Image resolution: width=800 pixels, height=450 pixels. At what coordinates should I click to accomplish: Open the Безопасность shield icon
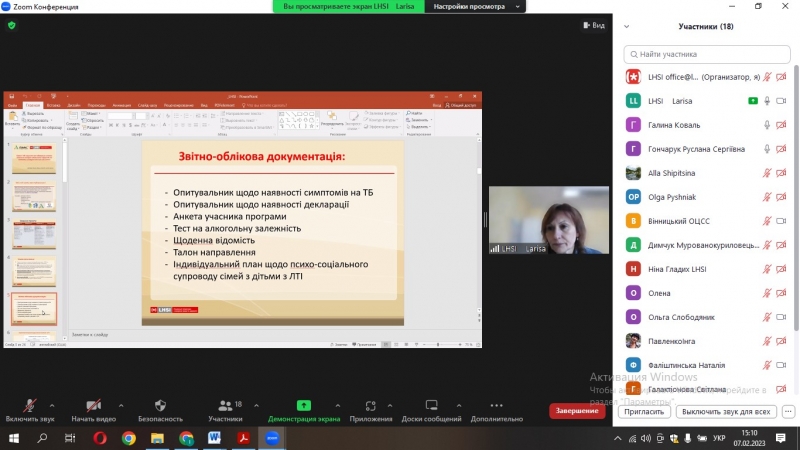point(160,405)
